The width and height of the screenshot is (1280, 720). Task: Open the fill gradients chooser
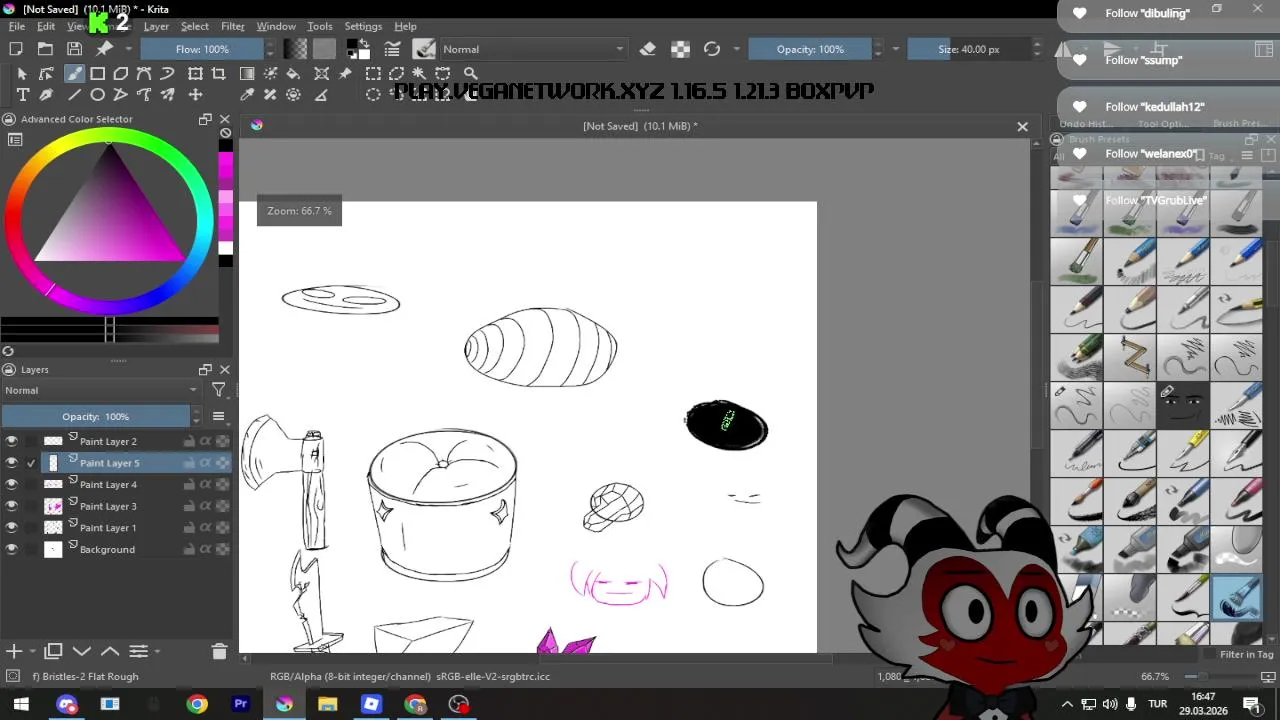(x=295, y=49)
